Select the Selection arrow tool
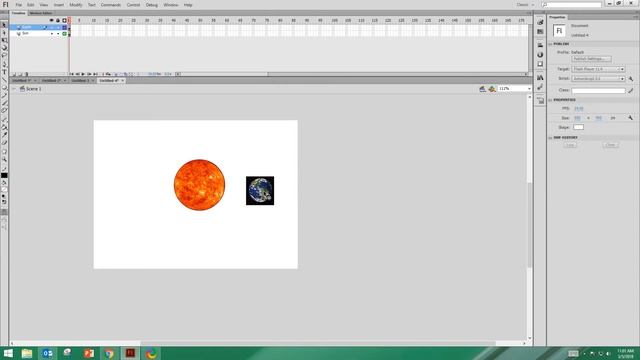Screen dimensions: 640x360 pyautogui.click(x=4, y=25)
